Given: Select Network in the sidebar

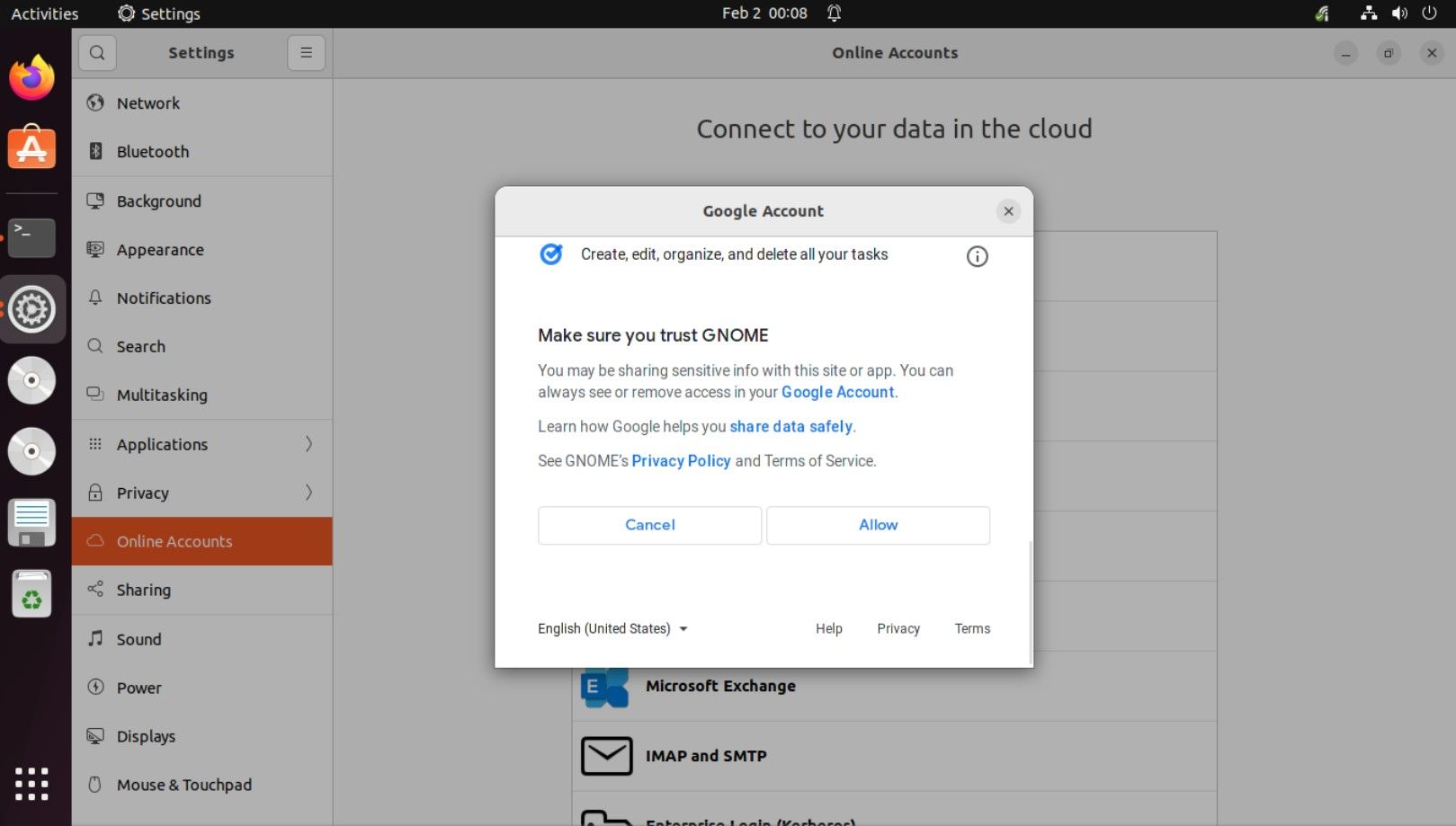Looking at the screenshot, I should tap(148, 103).
